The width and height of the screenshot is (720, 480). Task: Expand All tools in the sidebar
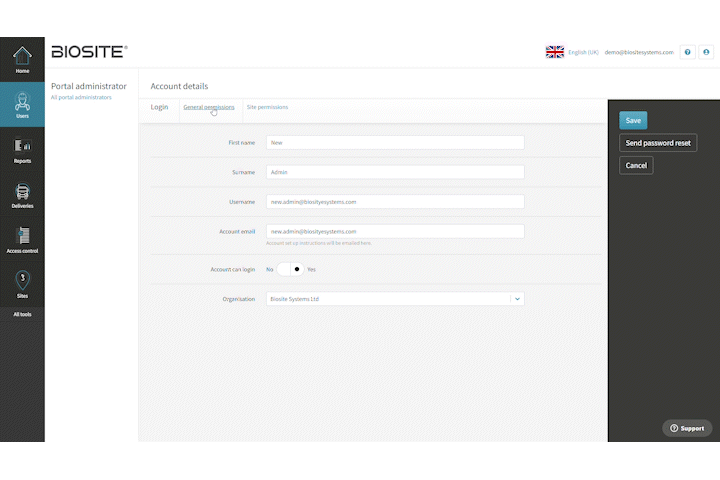coord(22,314)
